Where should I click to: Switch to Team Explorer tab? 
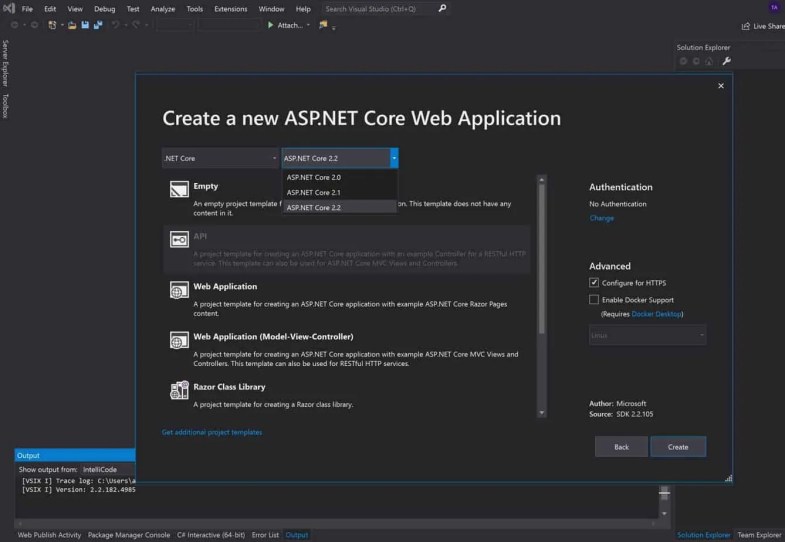pyautogui.click(x=758, y=534)
